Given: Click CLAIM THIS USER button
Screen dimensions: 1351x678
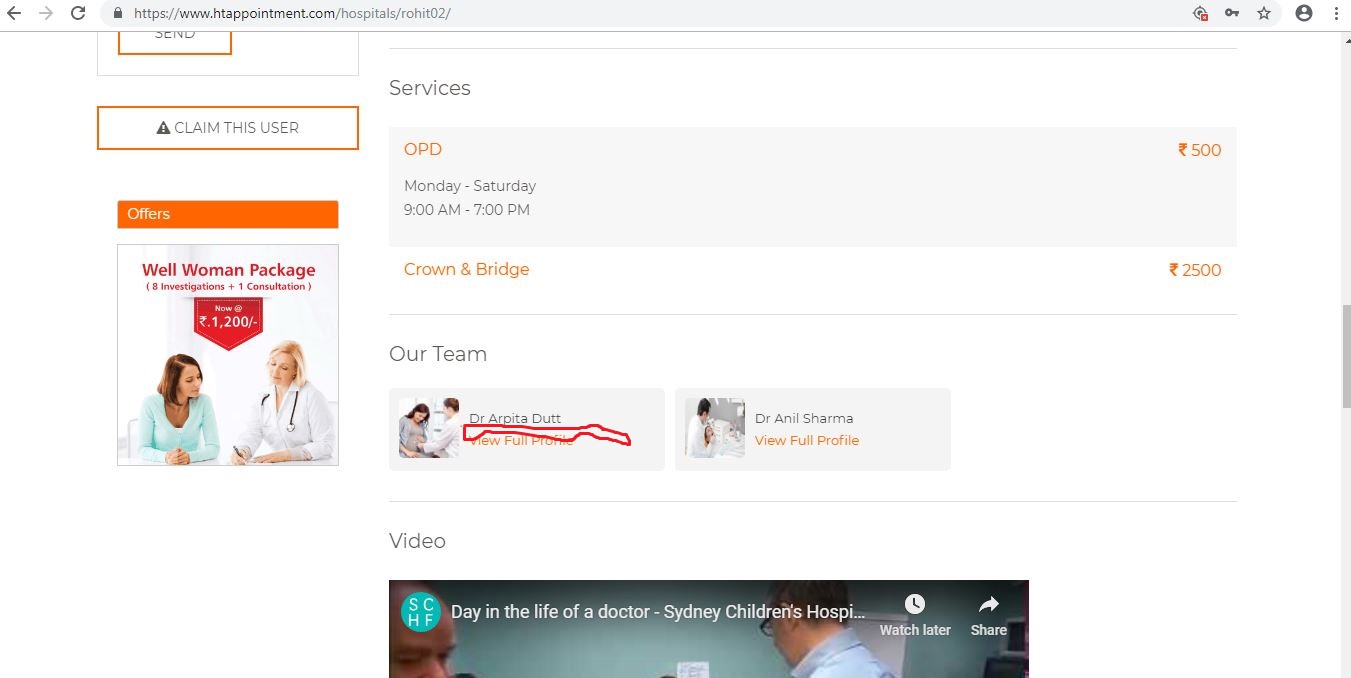Looking at the screenshot, I should pyautogui.click(x=228, y=128).
